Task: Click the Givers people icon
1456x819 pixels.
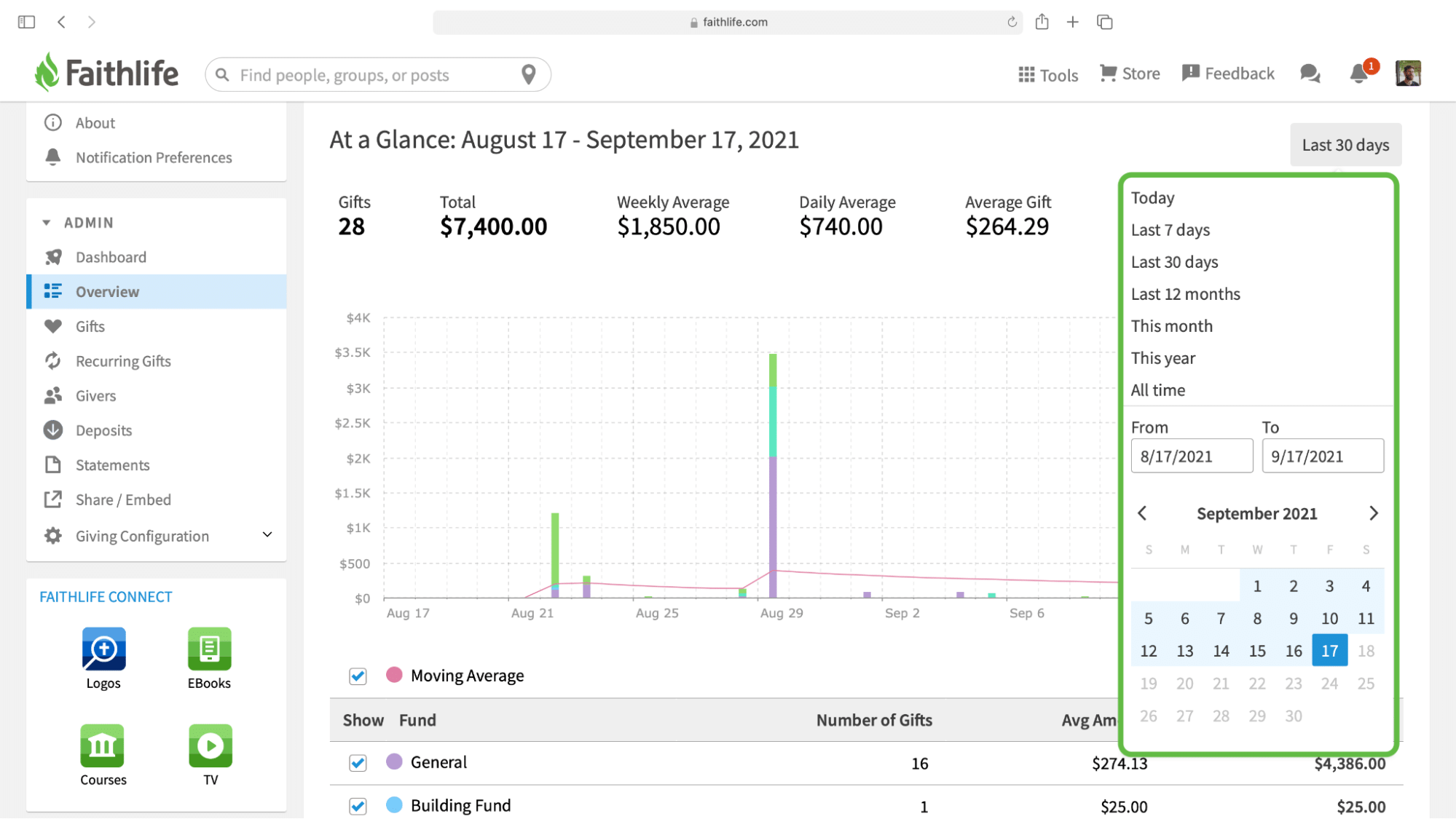Action: click(x=52, y=395)
